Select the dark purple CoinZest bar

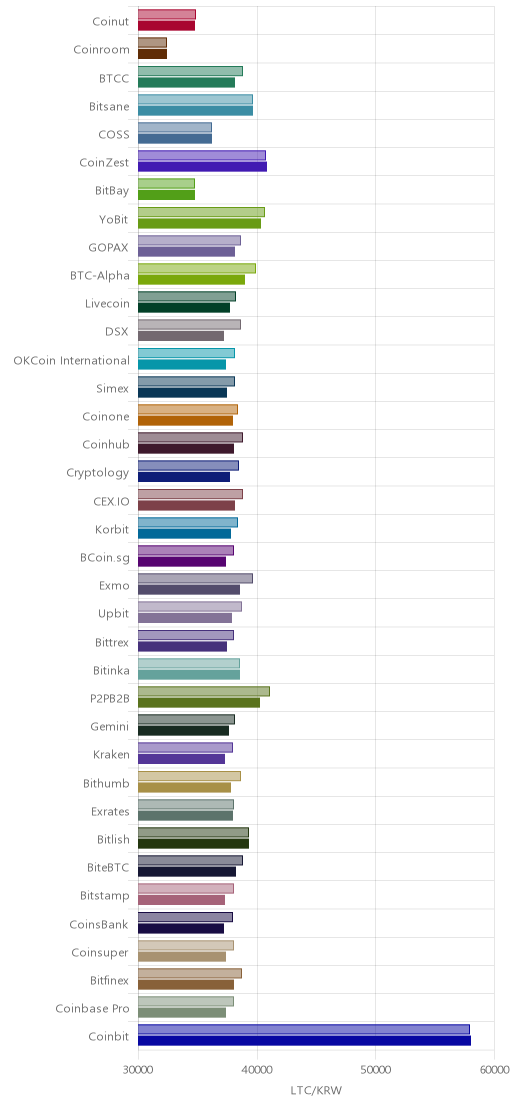tap(203, 167)
